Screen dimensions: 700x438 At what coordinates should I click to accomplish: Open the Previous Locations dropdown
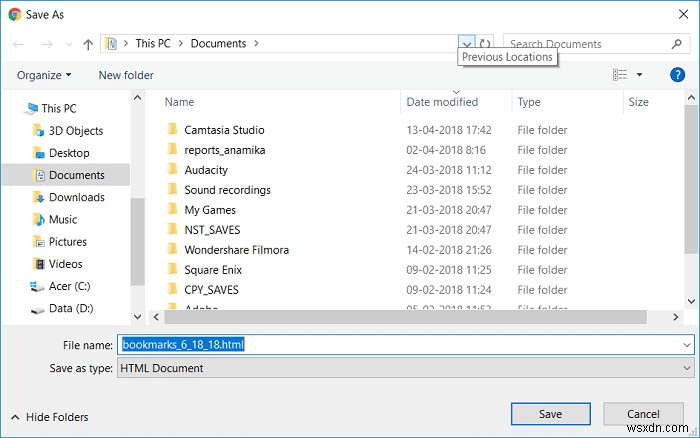[x=467, y=43]
